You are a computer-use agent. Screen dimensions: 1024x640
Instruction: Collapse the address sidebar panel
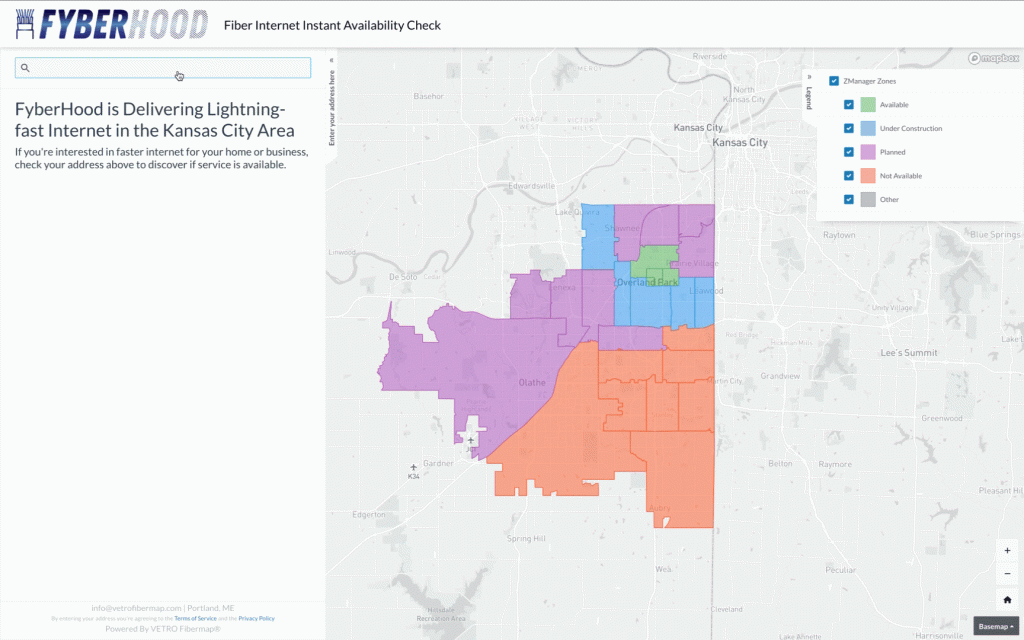click(332, 60)
